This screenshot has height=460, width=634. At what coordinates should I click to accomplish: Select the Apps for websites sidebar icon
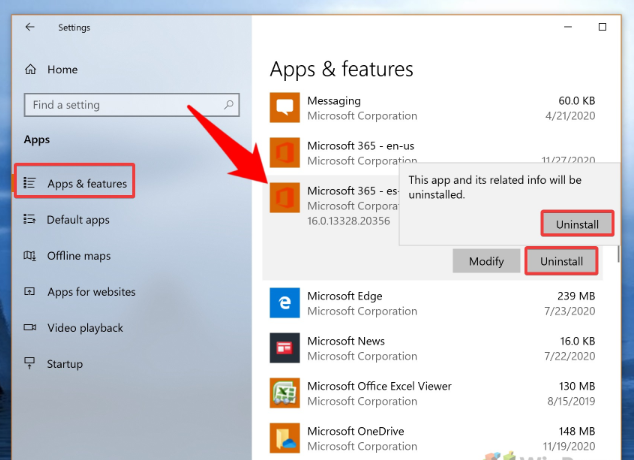30,291
